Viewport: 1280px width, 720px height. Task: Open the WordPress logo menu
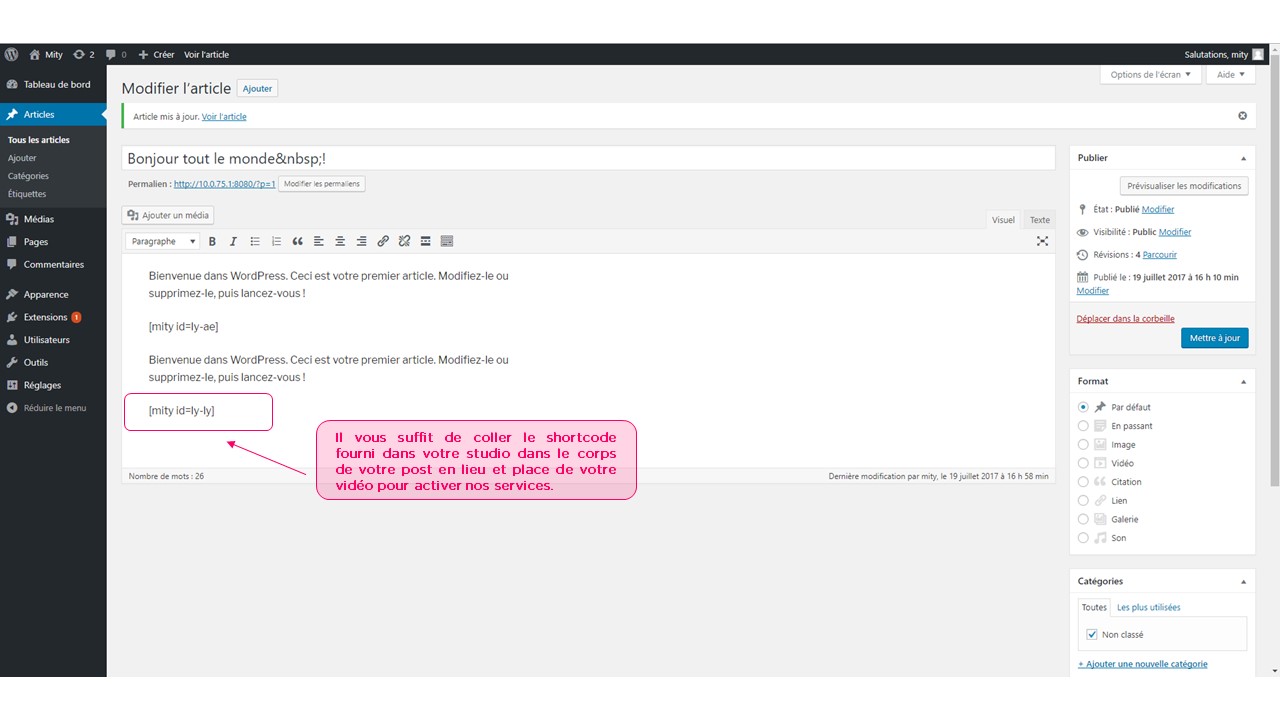12,54
